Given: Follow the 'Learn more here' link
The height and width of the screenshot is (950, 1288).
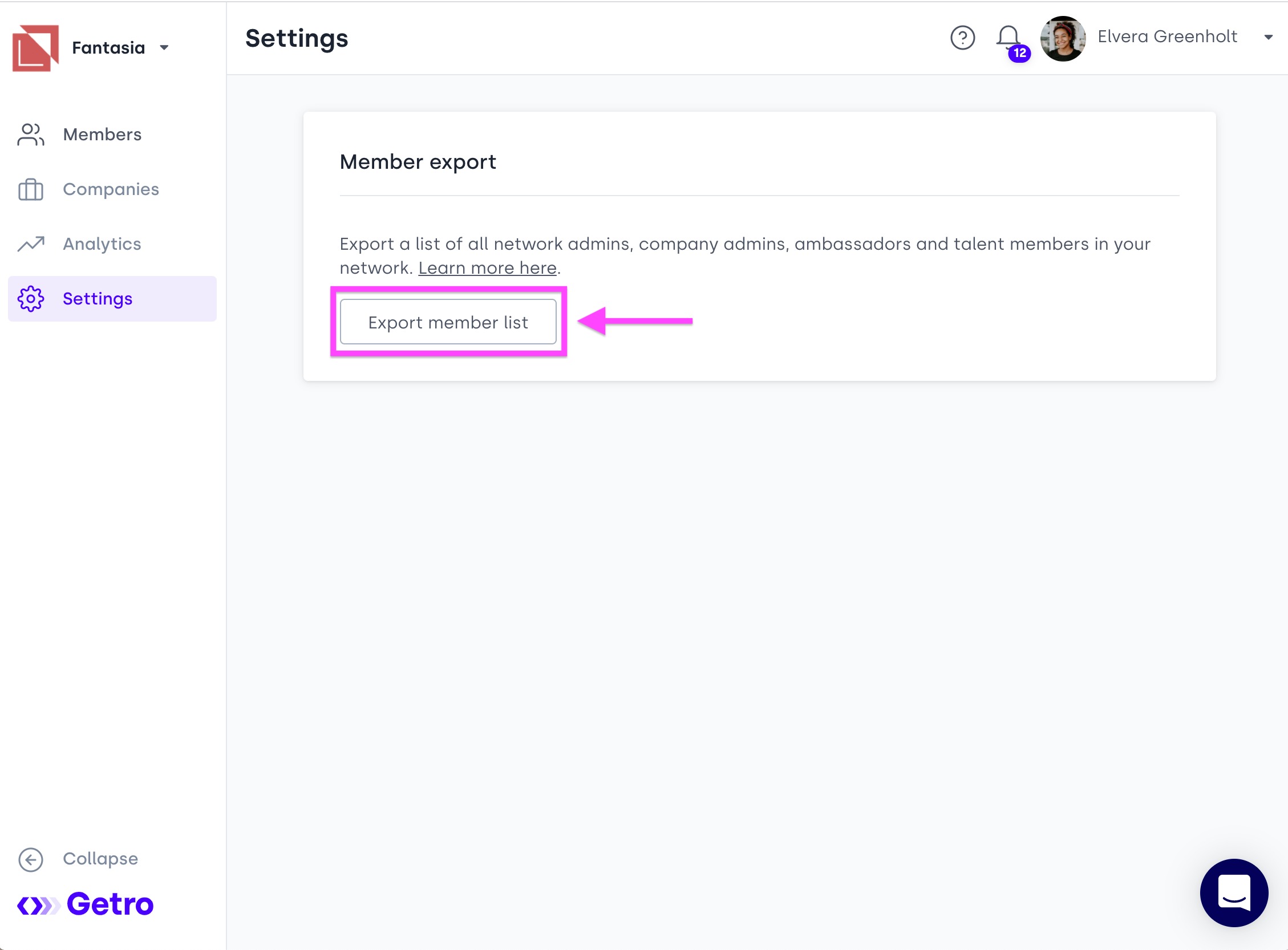Looking at the screenshot, I should (x=487, y=268).
